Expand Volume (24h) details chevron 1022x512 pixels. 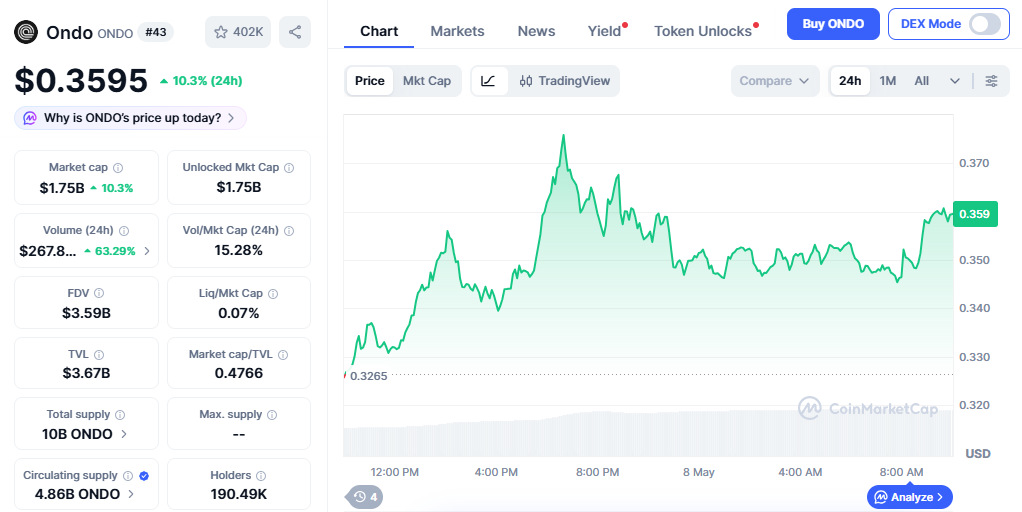[x=147, y=251]
